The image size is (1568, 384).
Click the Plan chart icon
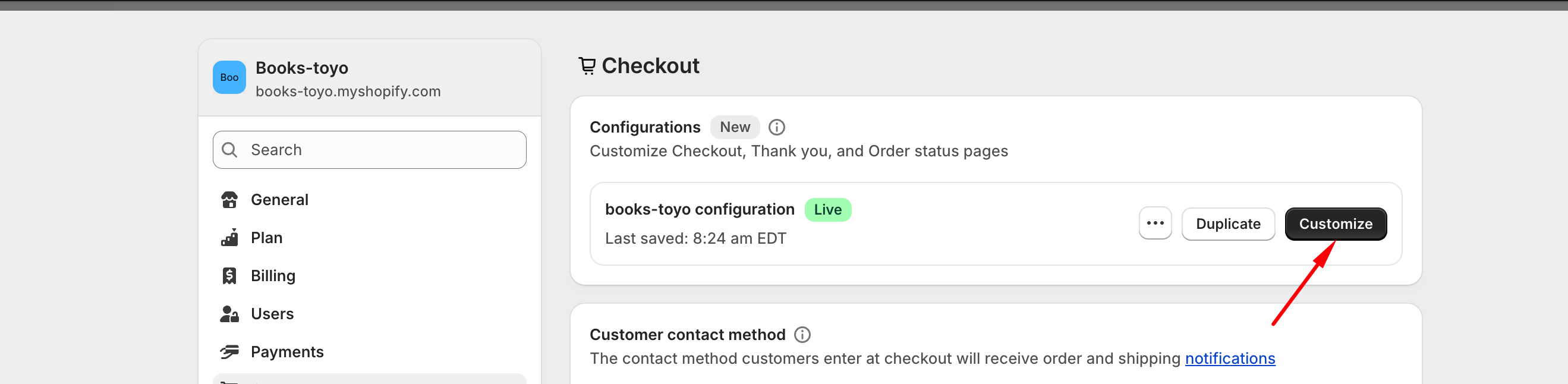229,238
